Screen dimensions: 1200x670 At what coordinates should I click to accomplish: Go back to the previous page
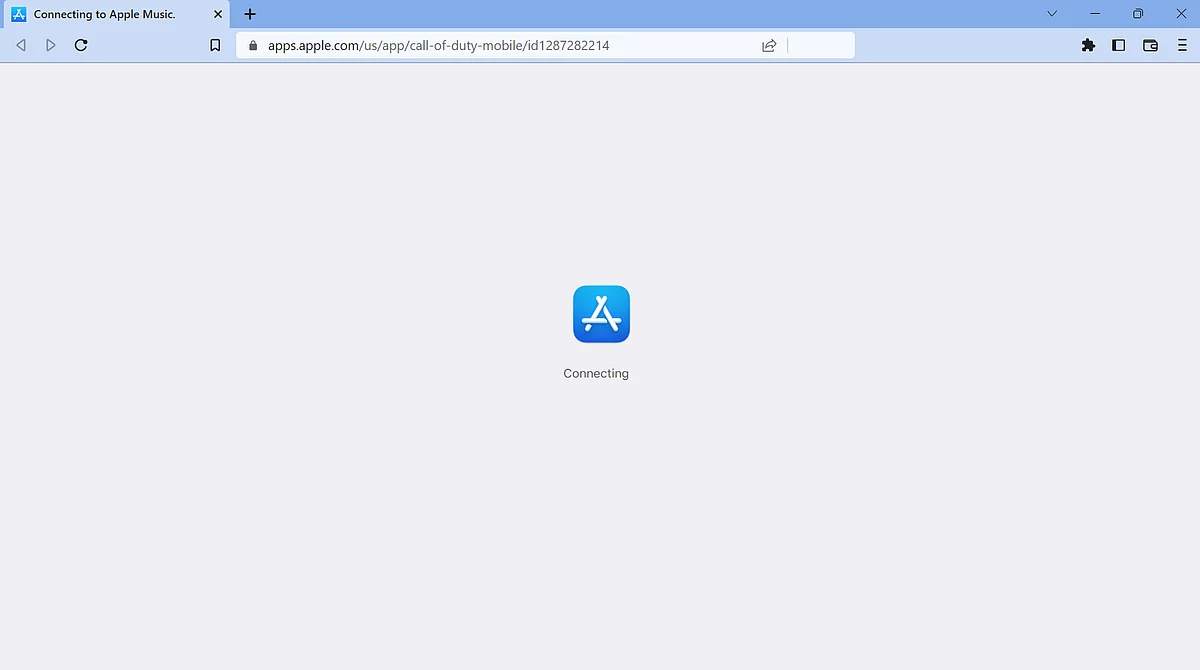(21, 45)
